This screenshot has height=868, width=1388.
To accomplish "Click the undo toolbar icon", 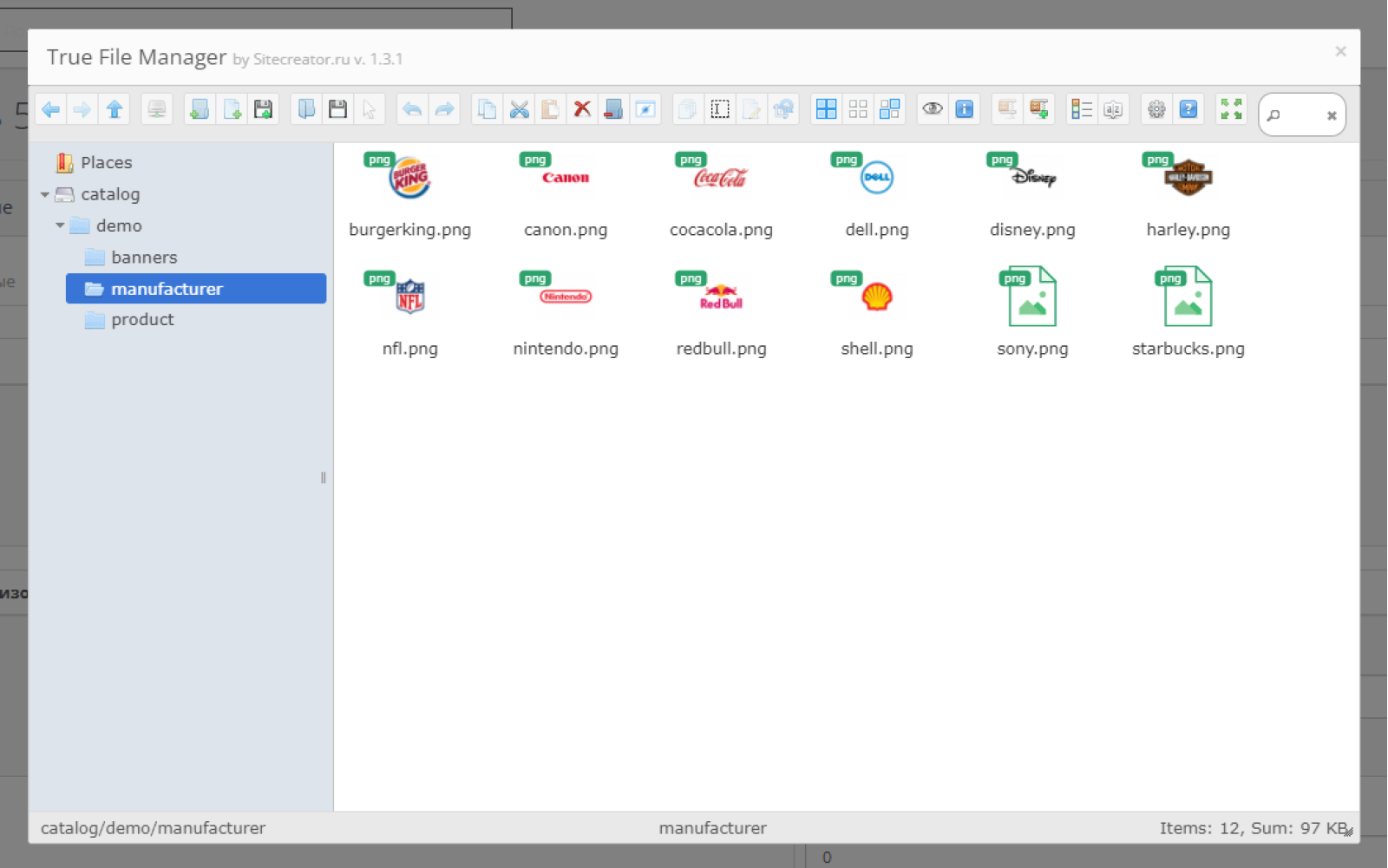I will [412, 109].
